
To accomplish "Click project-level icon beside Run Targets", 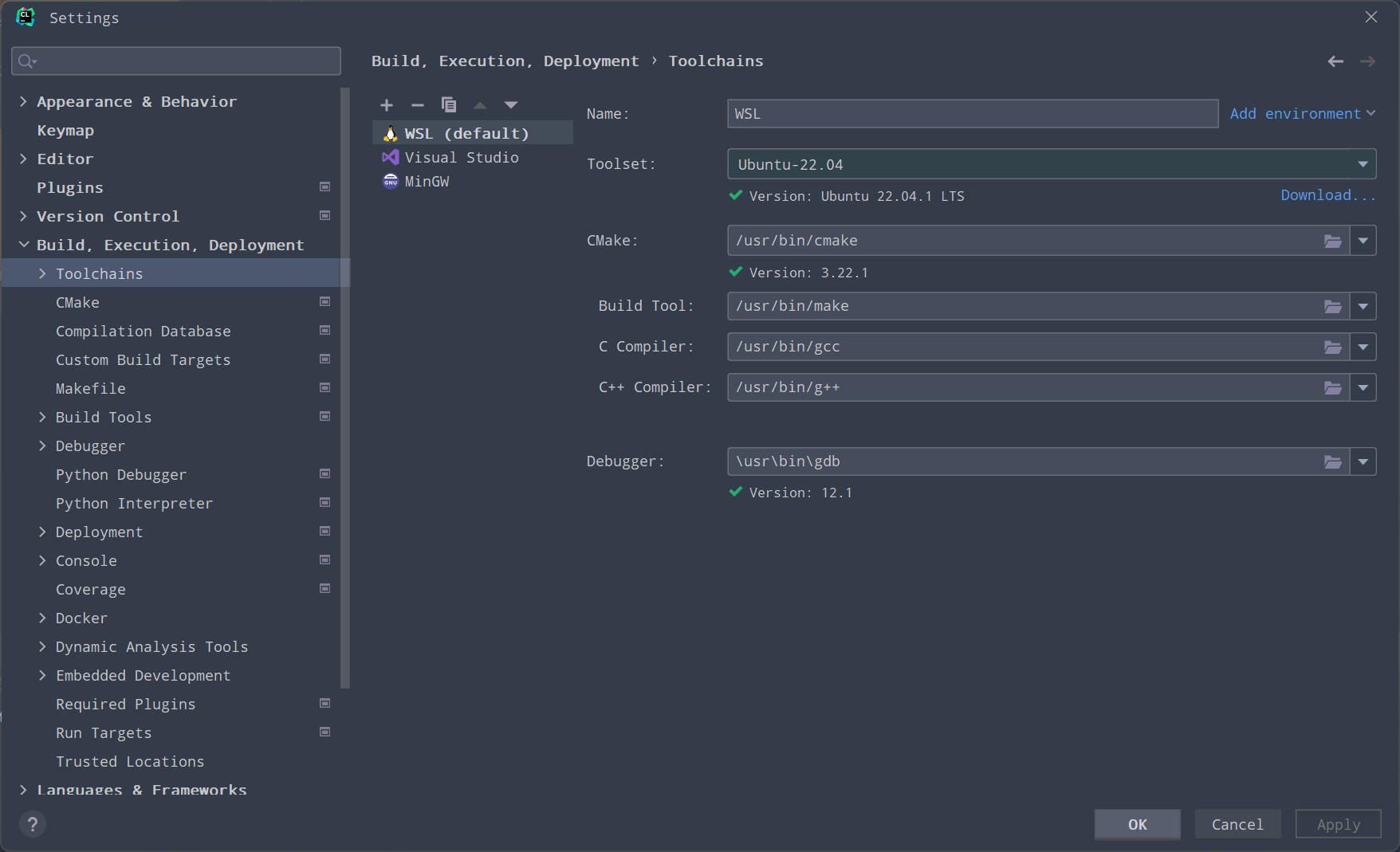I will (x=325, y=732).
